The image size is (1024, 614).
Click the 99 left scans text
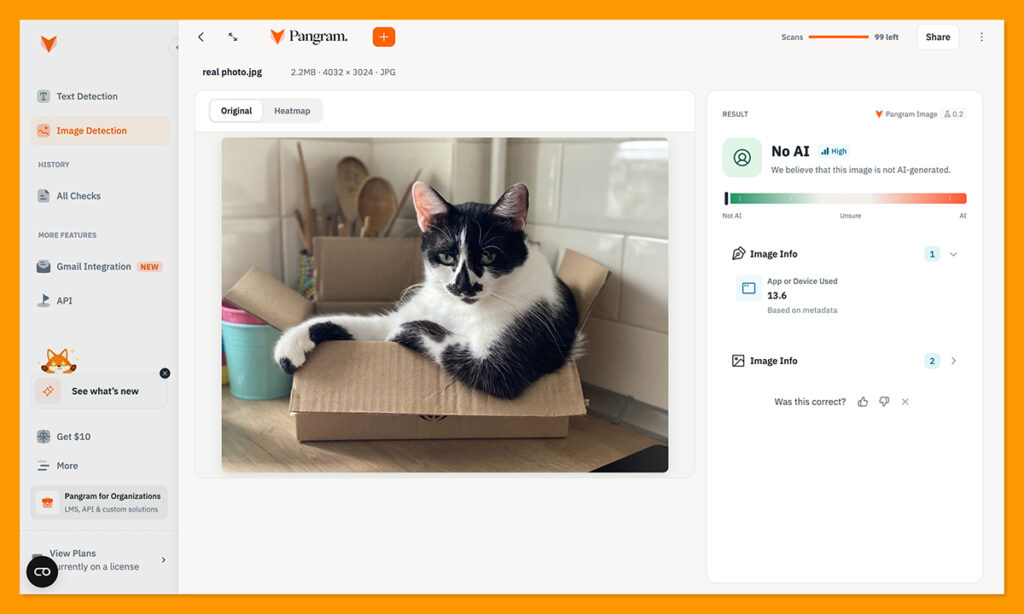pos(886,37)
